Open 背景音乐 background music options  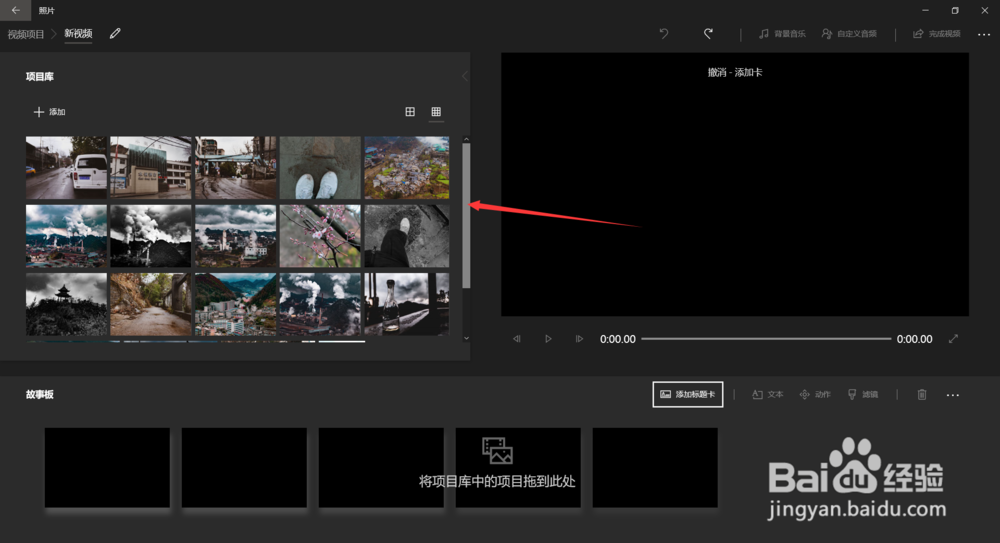pos(782,34)
